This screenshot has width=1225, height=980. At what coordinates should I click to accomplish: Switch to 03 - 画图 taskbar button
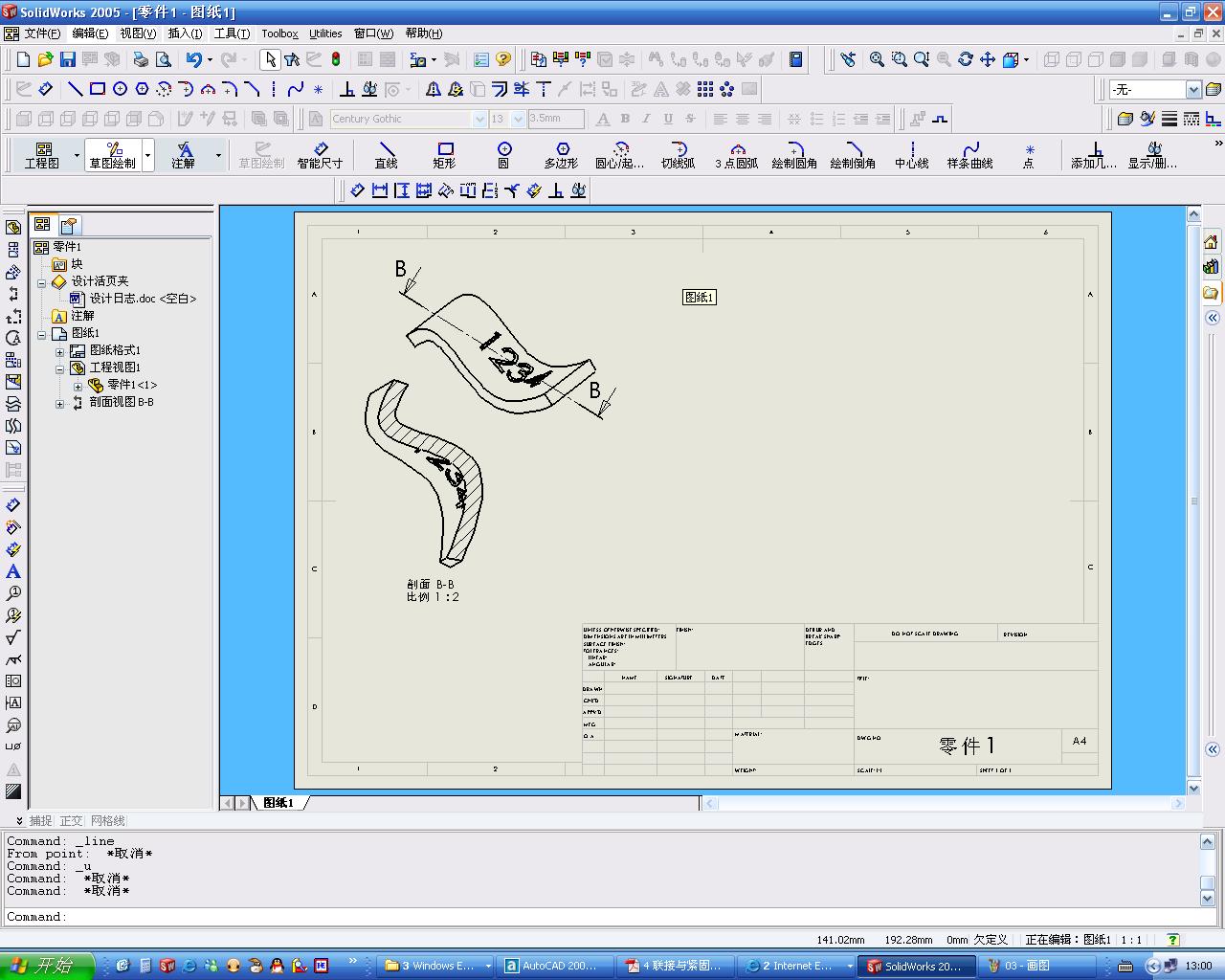[x=1037, y=966]
